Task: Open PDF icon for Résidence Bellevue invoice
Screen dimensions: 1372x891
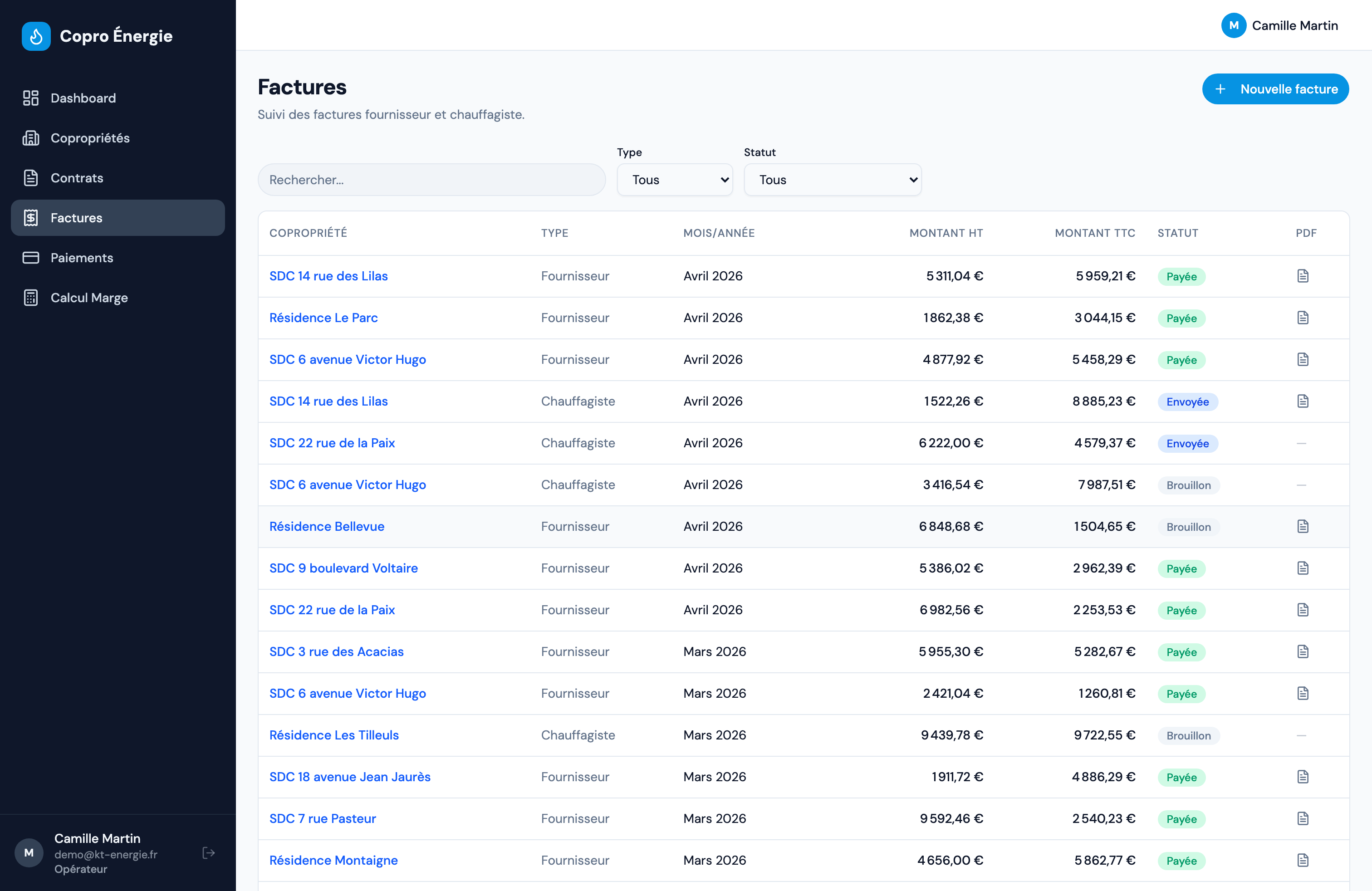Action: pyautogui.click(x=1302, y=526)
